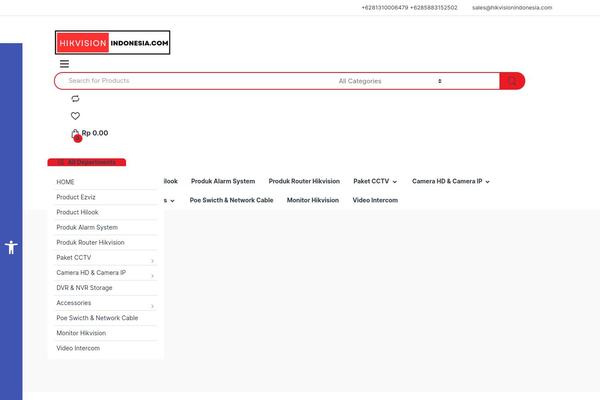Open the shopping cart bag icon
The height and width of the screenshot is (400, 600).
76,135
